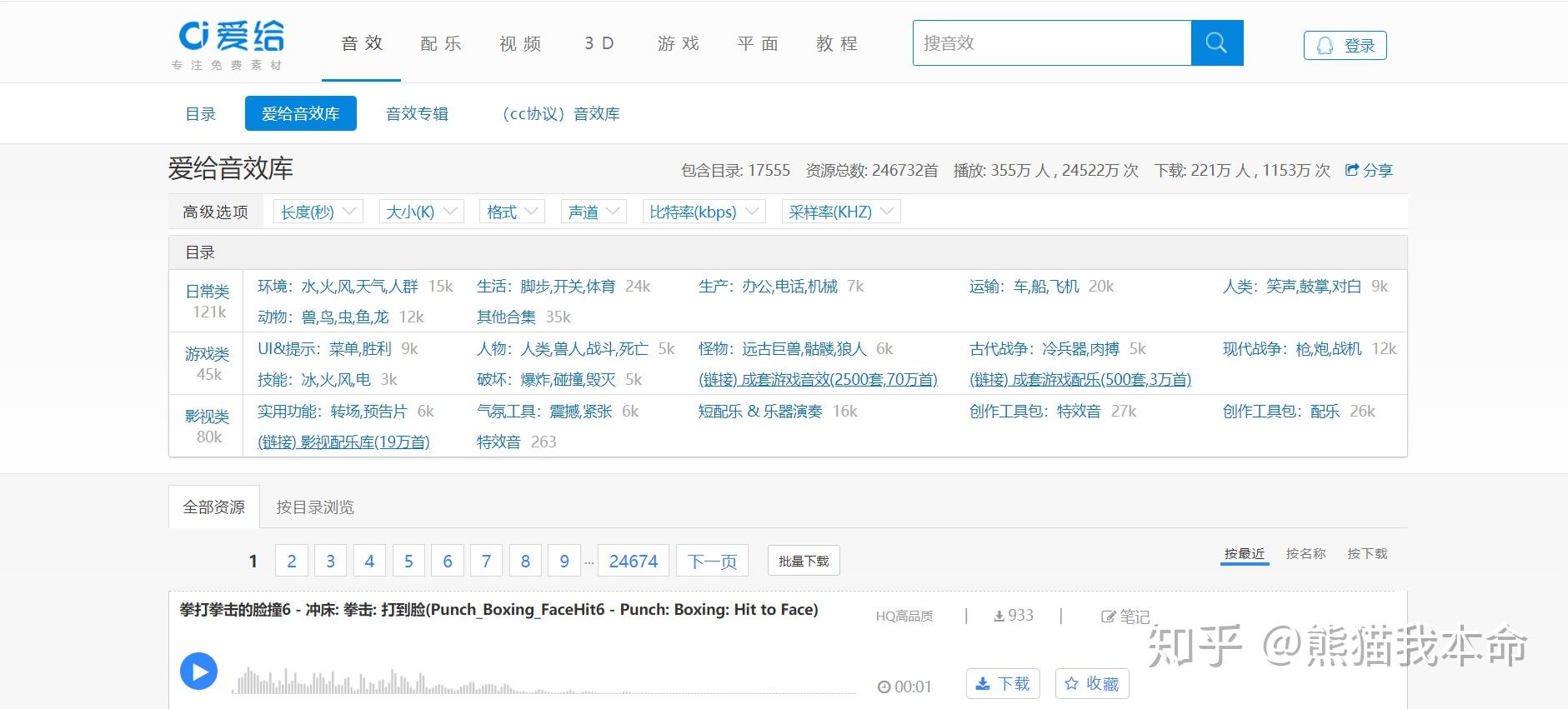Click the search magnifier button
Screen dimensions: 1568x709
pos(1217,42)
